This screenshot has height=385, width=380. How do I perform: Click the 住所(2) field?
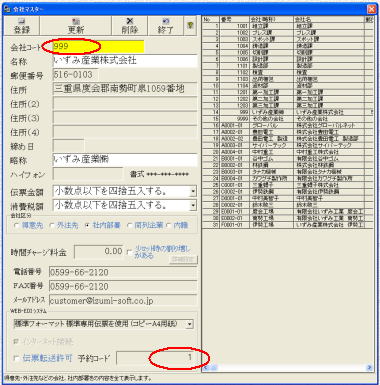click(x=125, y=104)
